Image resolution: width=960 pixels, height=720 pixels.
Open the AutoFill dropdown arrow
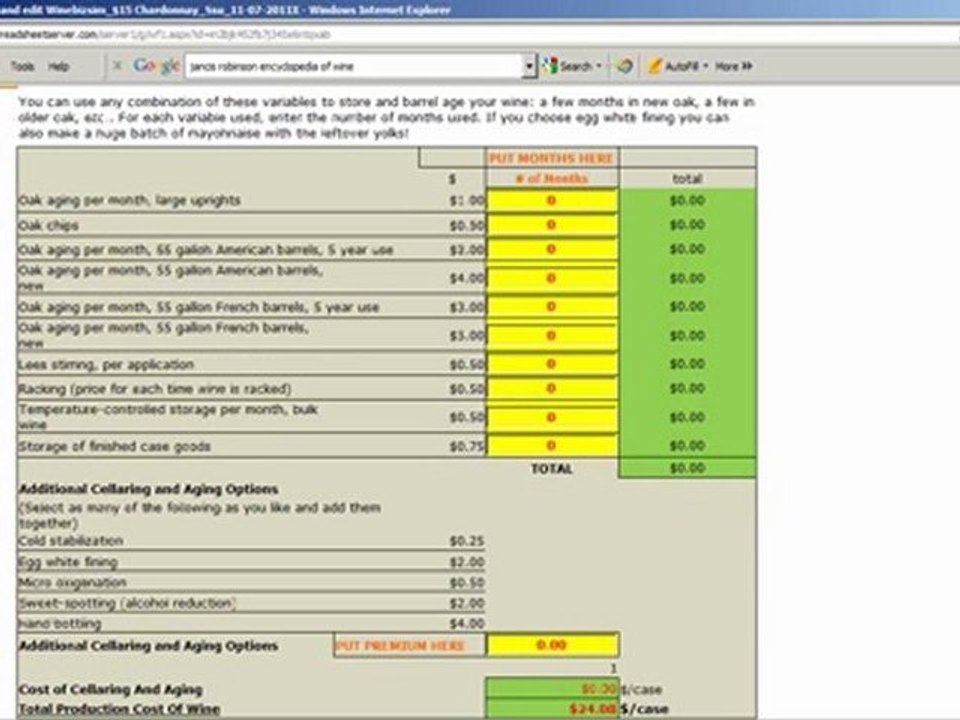(705, 66)
